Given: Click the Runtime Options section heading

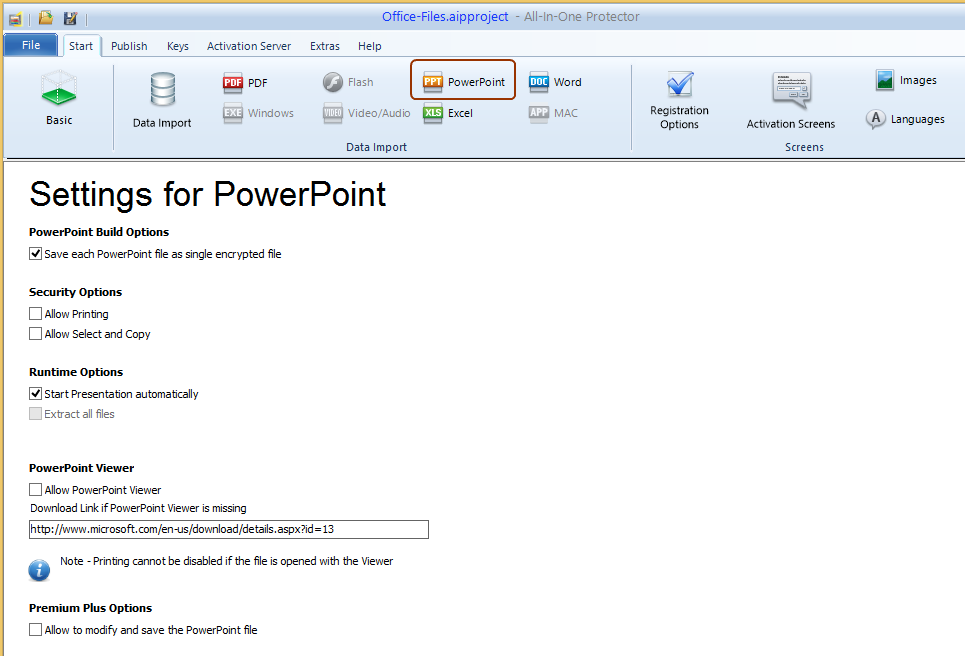Looking at the screenshot, I should click(76, 372).
